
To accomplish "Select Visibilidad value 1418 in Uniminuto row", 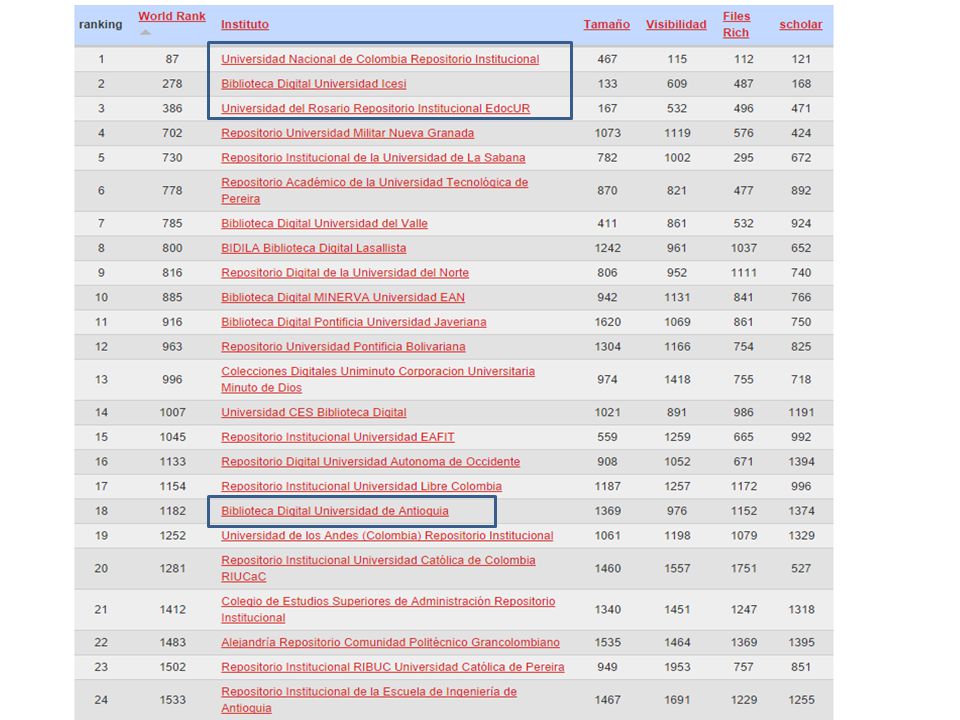I will pyautogui.click(x=677, y=379).
